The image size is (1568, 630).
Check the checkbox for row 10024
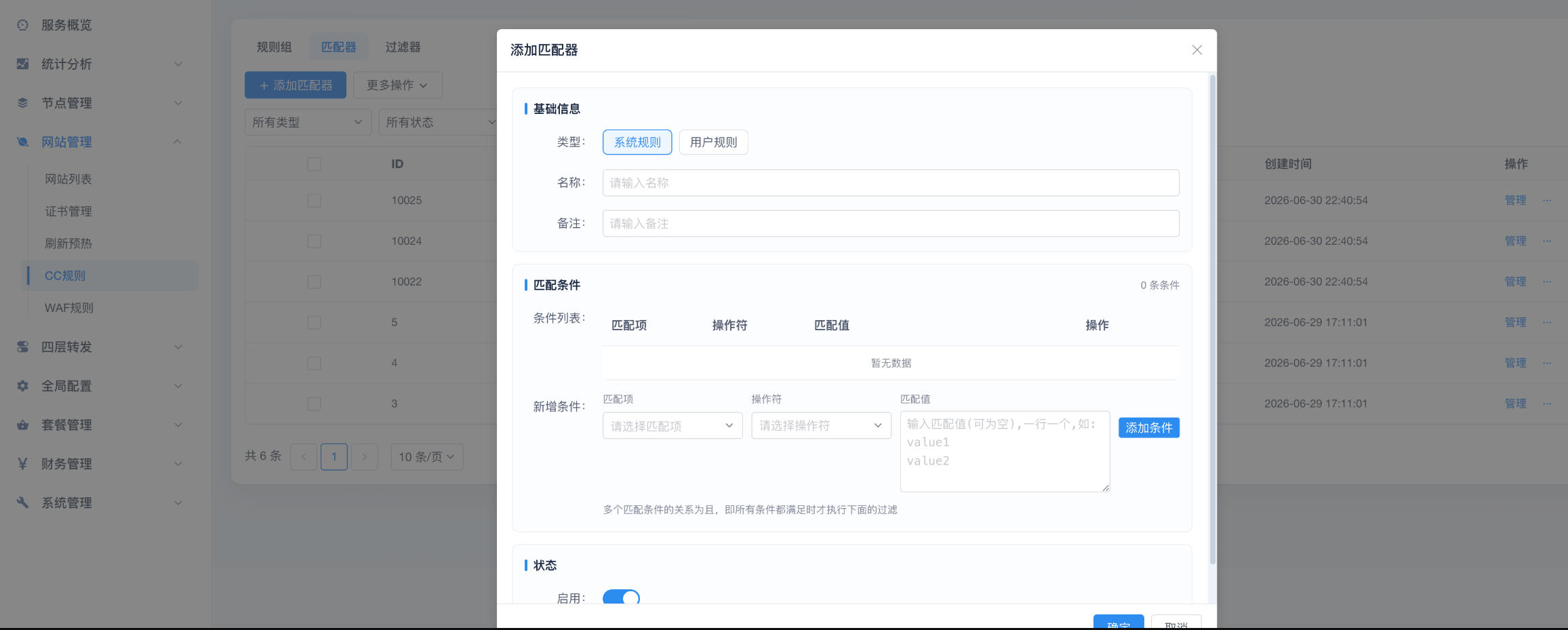pos(314,241)
